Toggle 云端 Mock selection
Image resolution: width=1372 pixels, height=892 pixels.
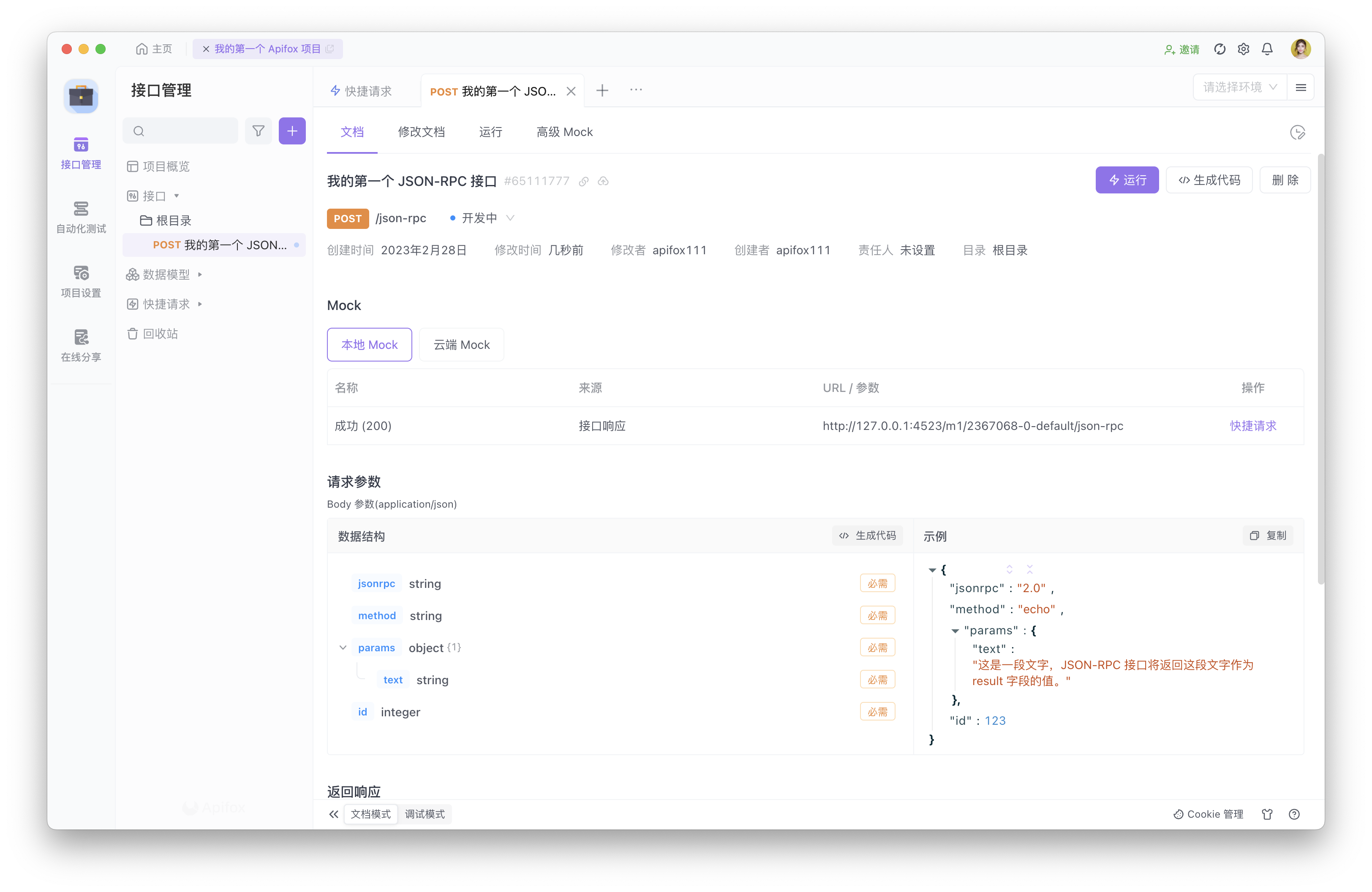click(462, 344)
